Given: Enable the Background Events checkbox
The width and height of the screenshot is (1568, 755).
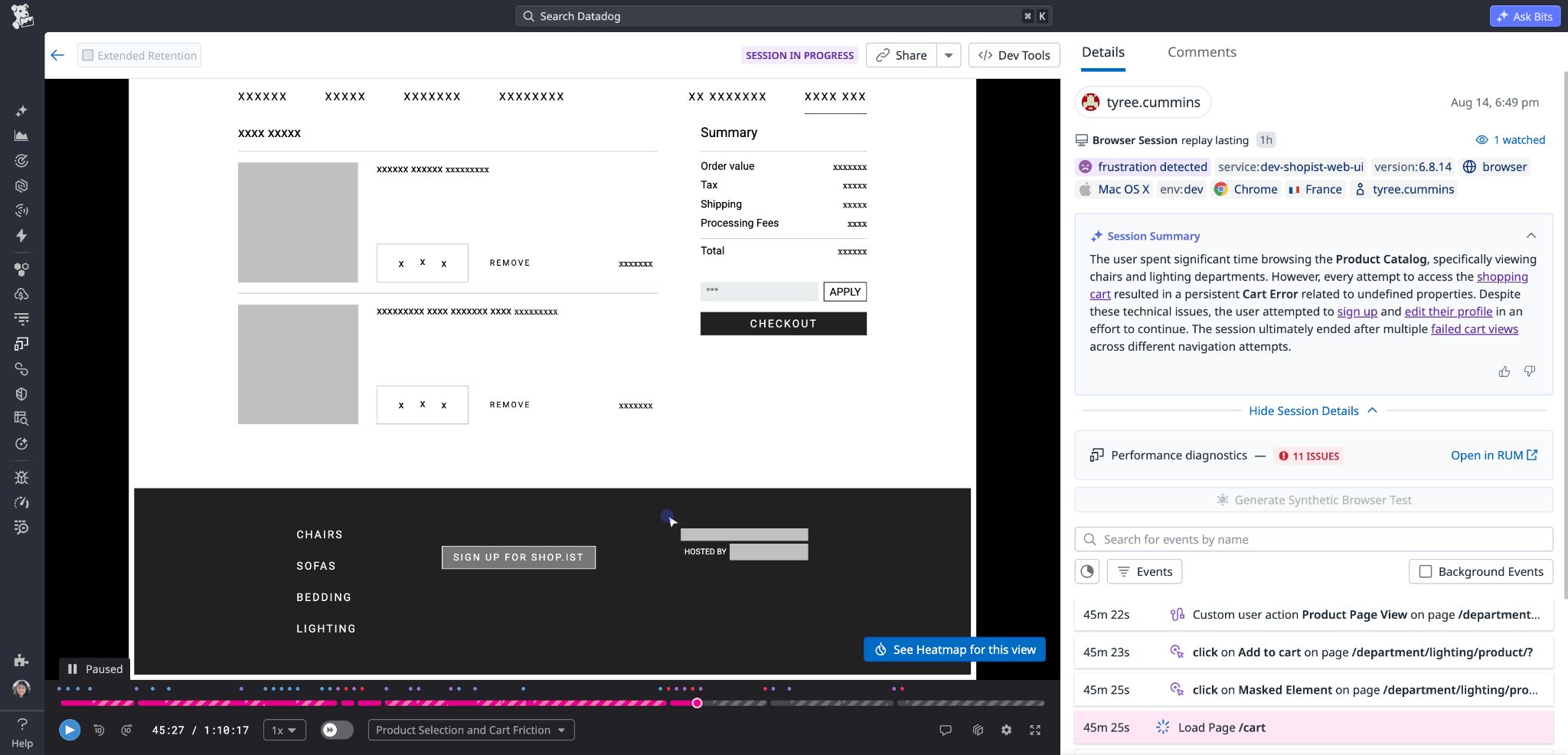Looking at the screenshot, I should pos(1426,571).
